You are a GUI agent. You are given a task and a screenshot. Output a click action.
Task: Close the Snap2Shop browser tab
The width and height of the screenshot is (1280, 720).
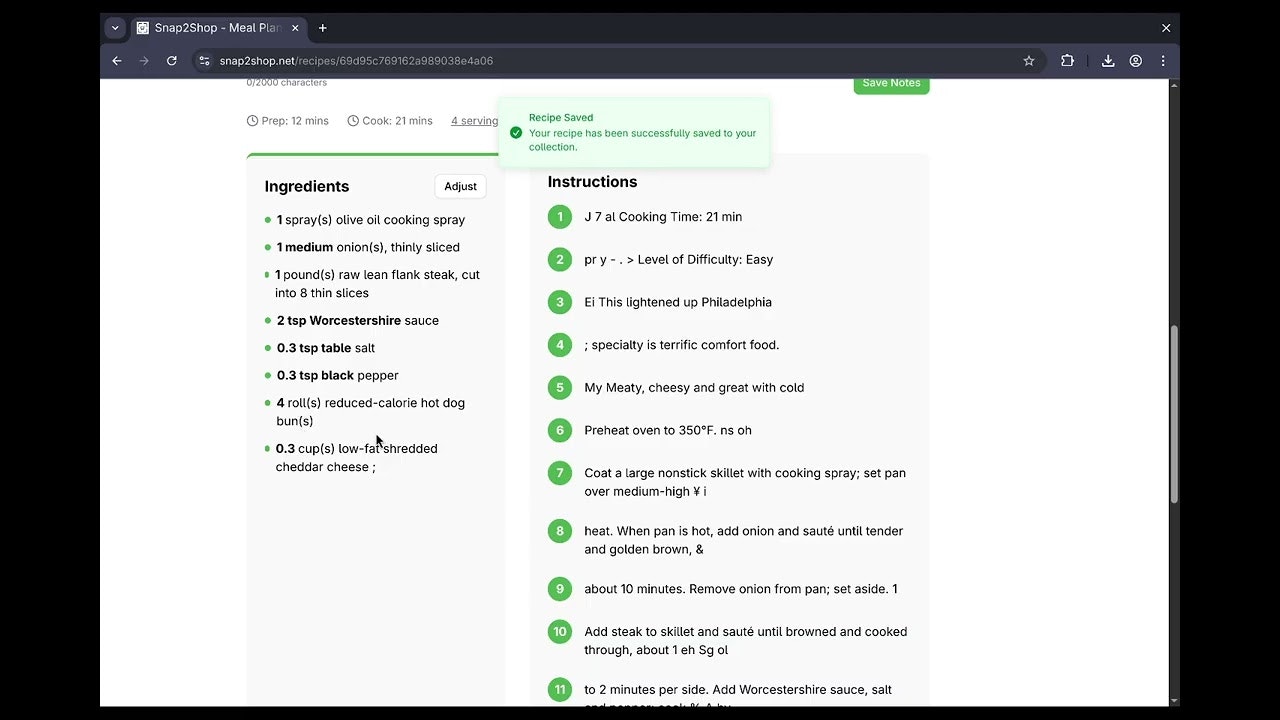[296, 28]
